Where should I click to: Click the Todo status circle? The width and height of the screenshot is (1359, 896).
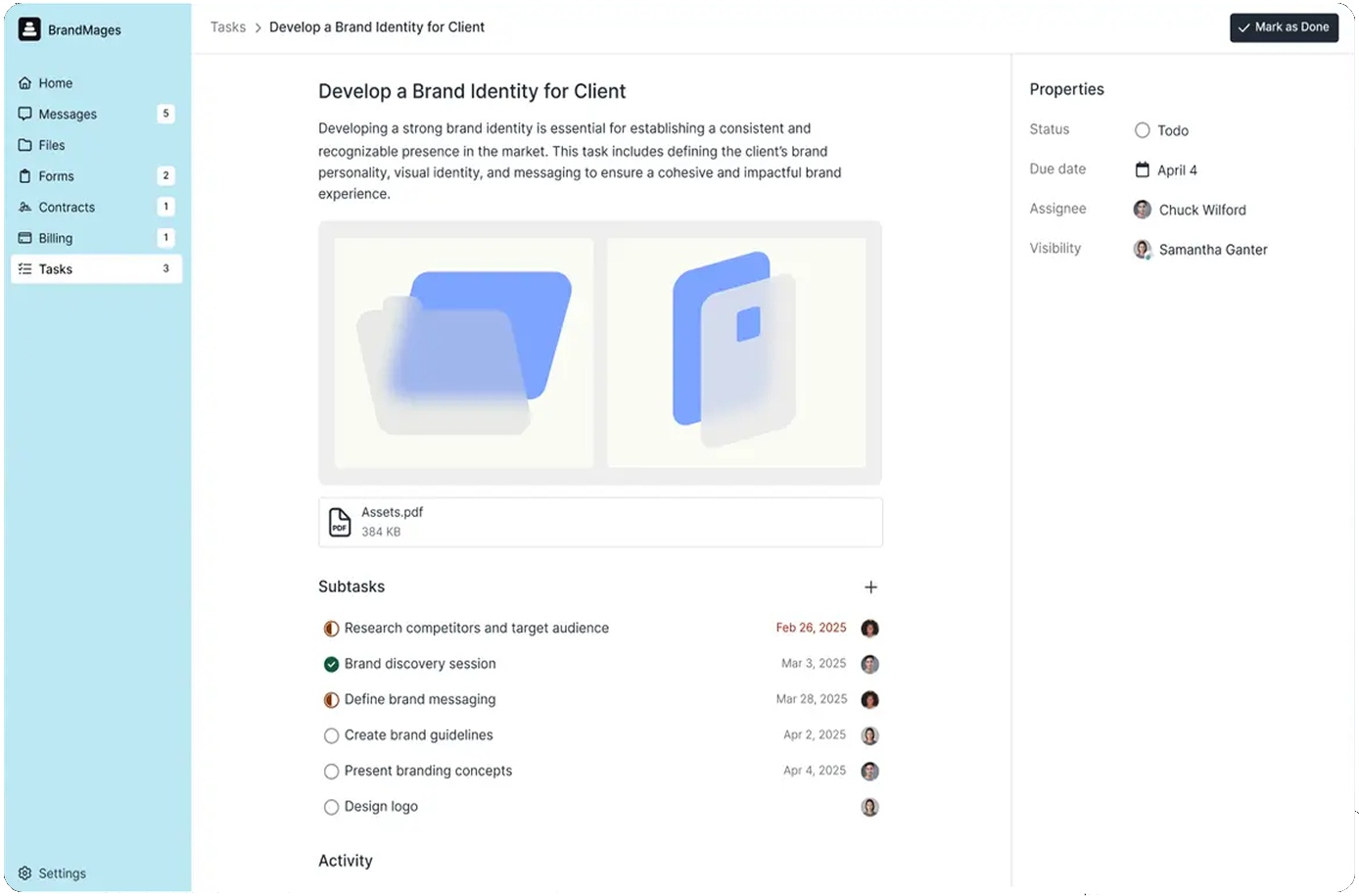(1142, 130)
